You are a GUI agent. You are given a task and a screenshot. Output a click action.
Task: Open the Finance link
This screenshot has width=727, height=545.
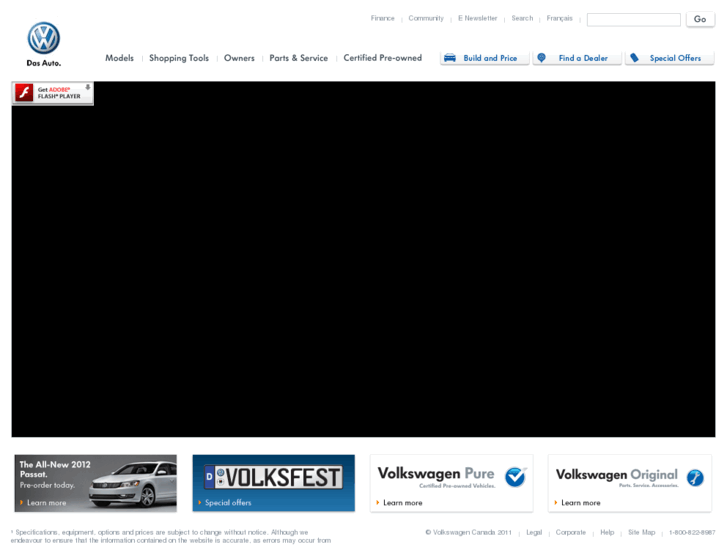(383, 18)
